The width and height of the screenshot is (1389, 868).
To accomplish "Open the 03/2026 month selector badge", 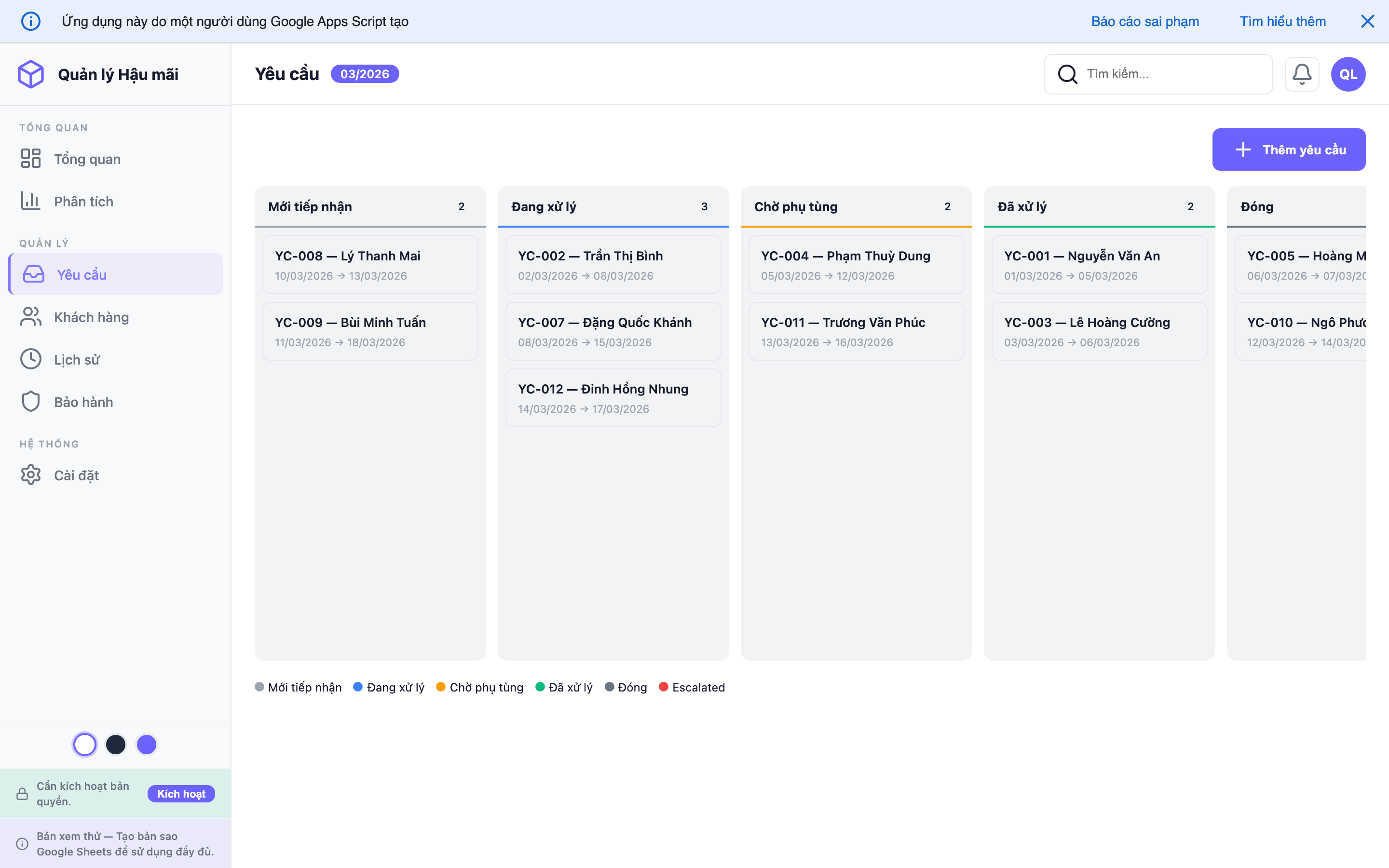I will [365, 74].
